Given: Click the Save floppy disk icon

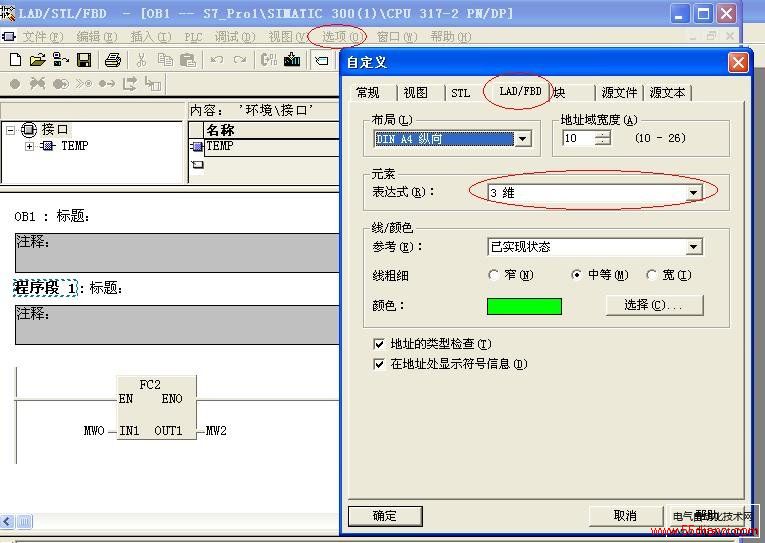Looking at the screenshot, I should pyautogui.click(x=84, y=60).
